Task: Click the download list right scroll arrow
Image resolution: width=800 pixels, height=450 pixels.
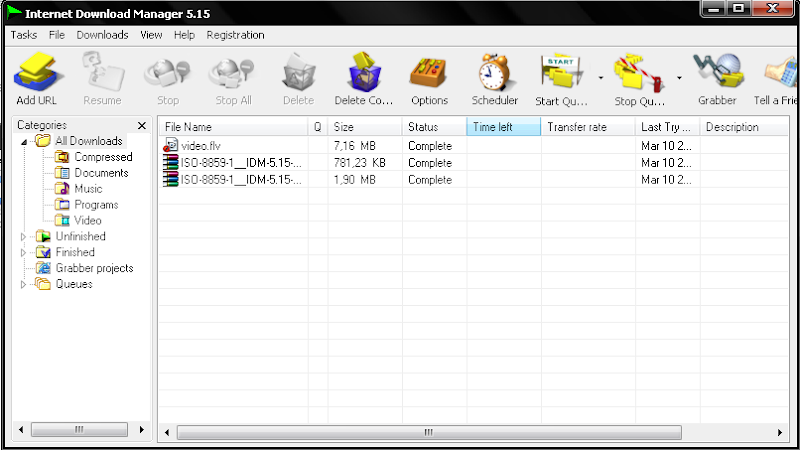Action: [780, 432]
